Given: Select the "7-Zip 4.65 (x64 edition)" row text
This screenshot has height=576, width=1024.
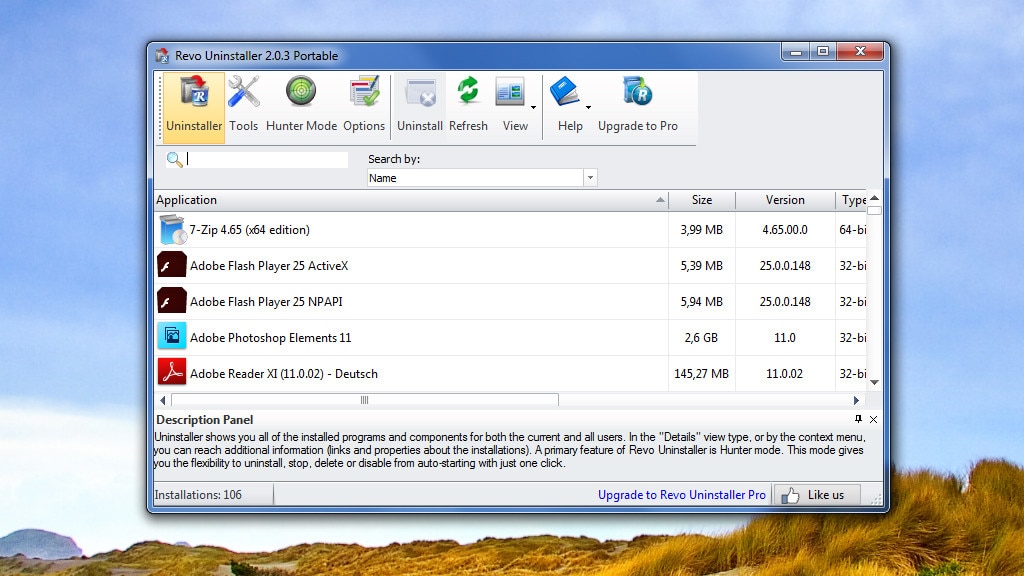Looking at the screenshot, I should [249, 230].
